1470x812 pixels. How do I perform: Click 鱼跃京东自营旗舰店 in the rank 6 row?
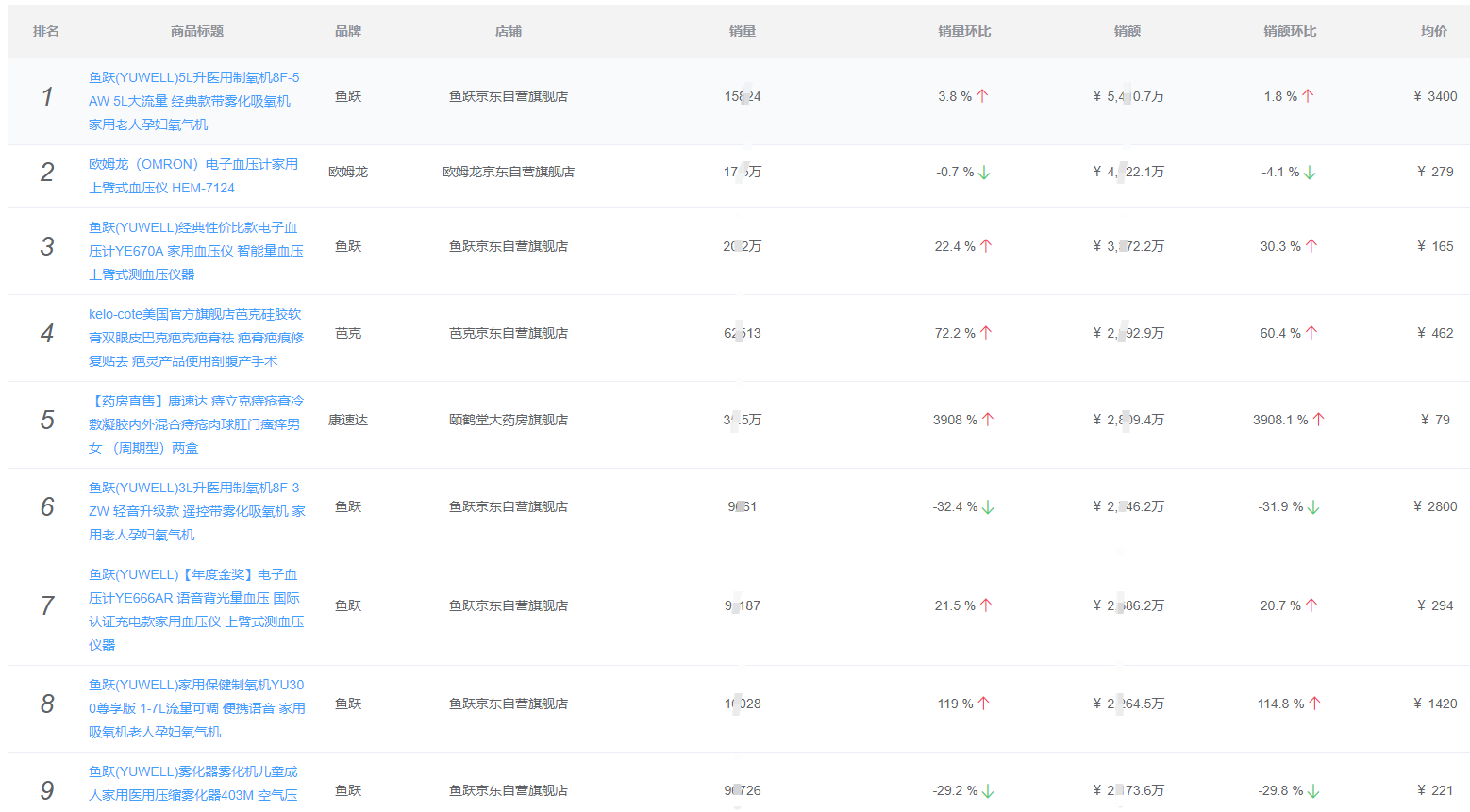(x=509, y=506)
